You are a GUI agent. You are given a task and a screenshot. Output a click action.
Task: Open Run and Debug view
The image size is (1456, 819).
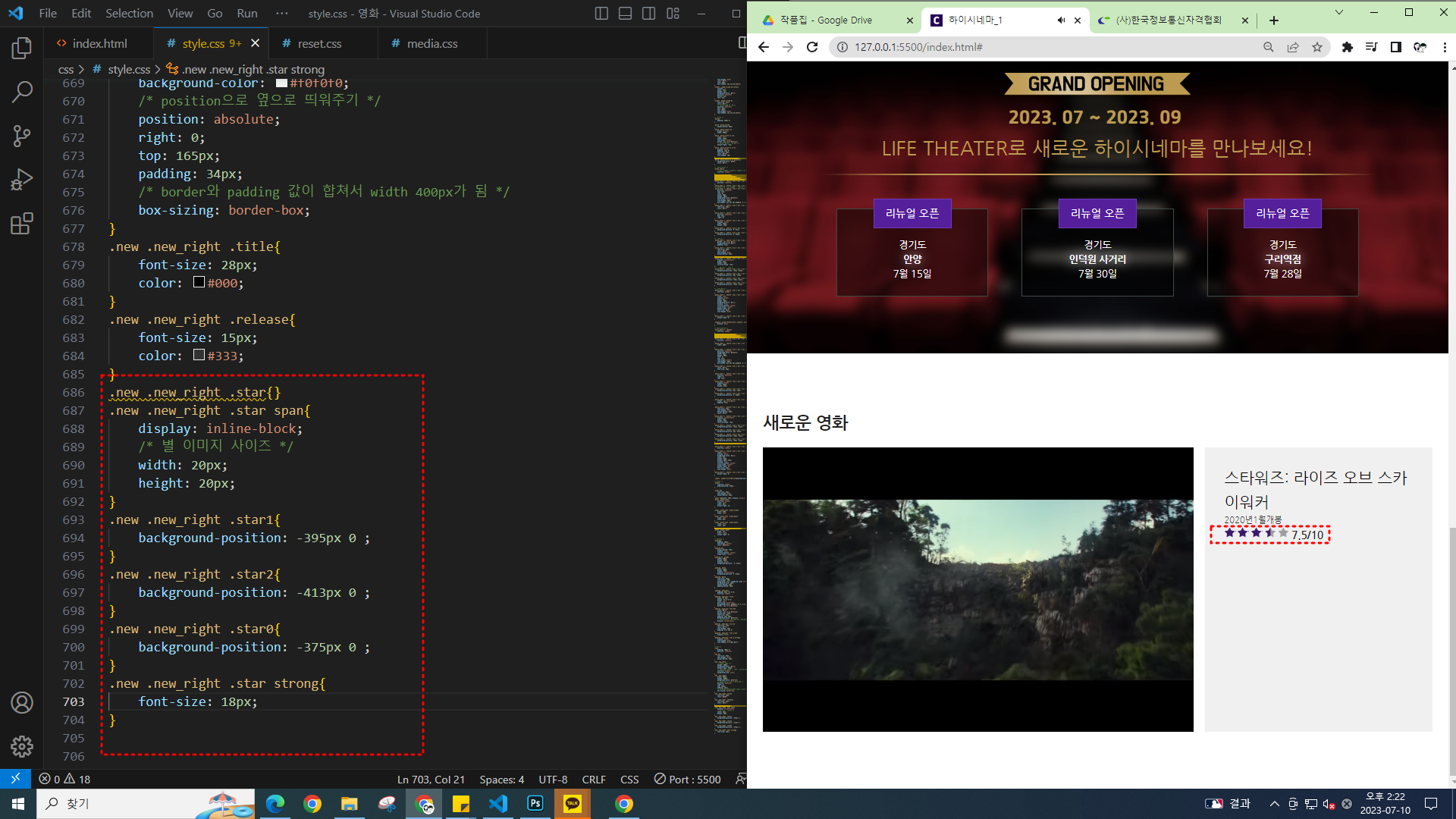pos(22,180)
